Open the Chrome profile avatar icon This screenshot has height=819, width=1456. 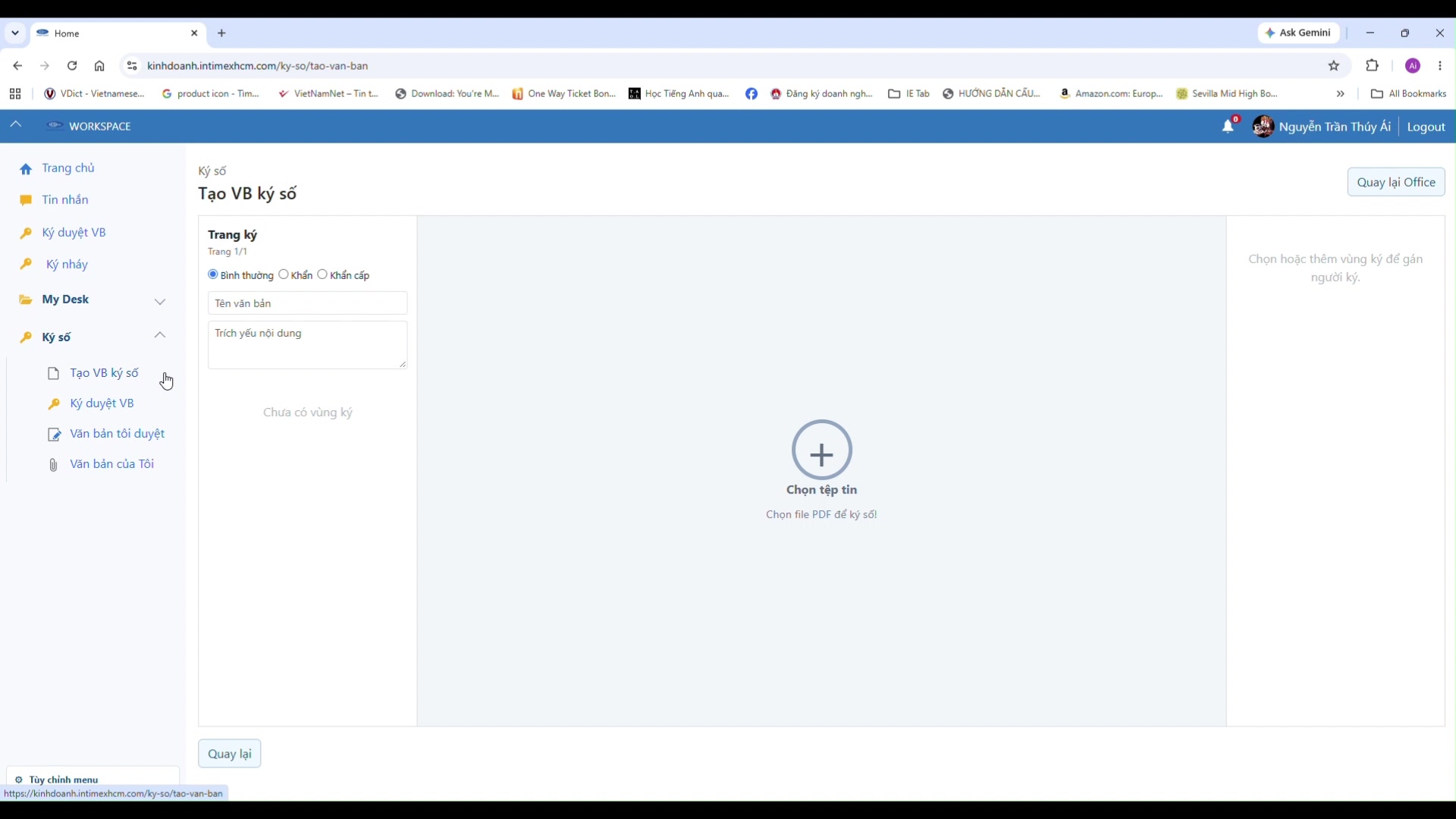pos(1414,66)
